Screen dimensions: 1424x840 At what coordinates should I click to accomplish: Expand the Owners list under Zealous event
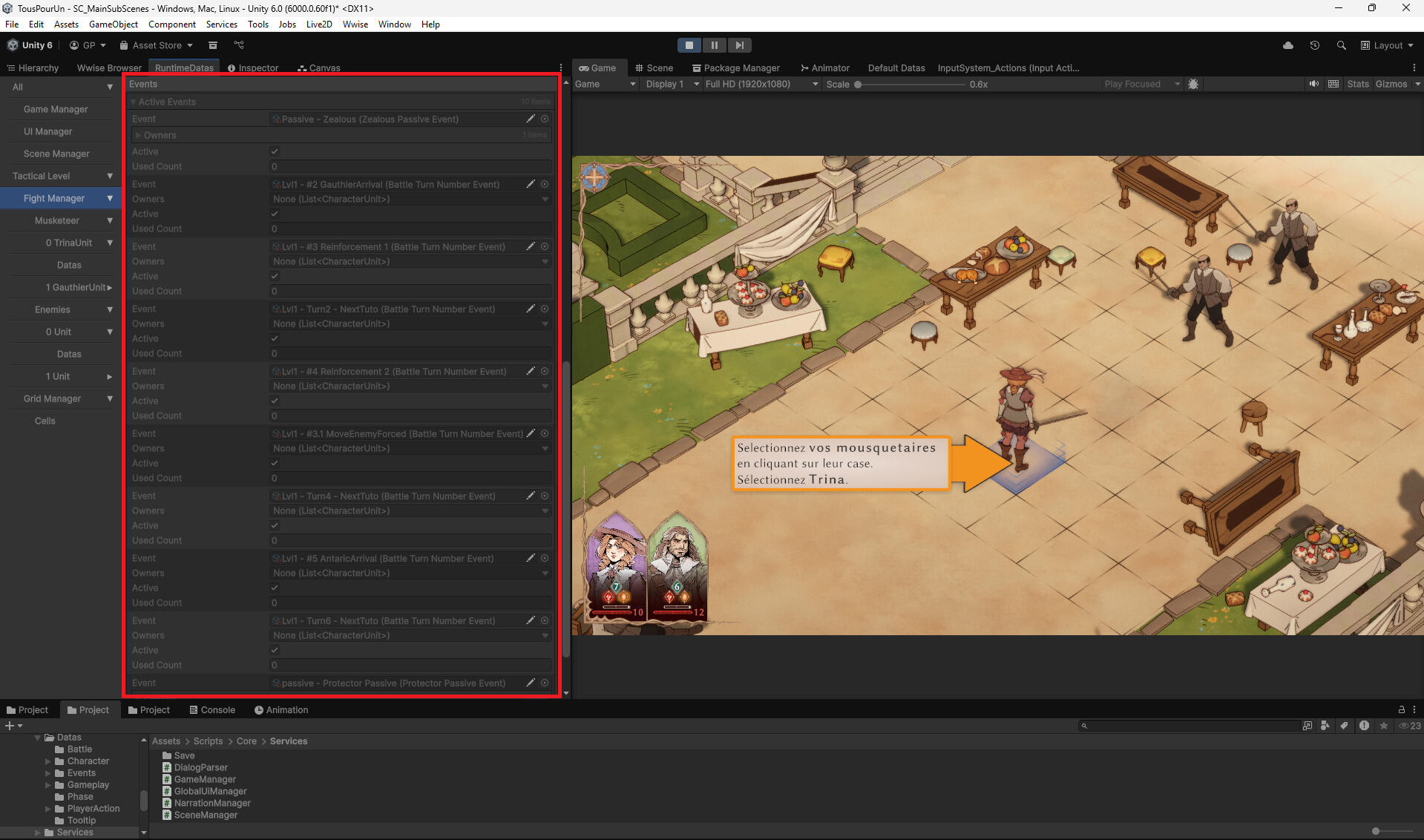click(x=138, y=135)
